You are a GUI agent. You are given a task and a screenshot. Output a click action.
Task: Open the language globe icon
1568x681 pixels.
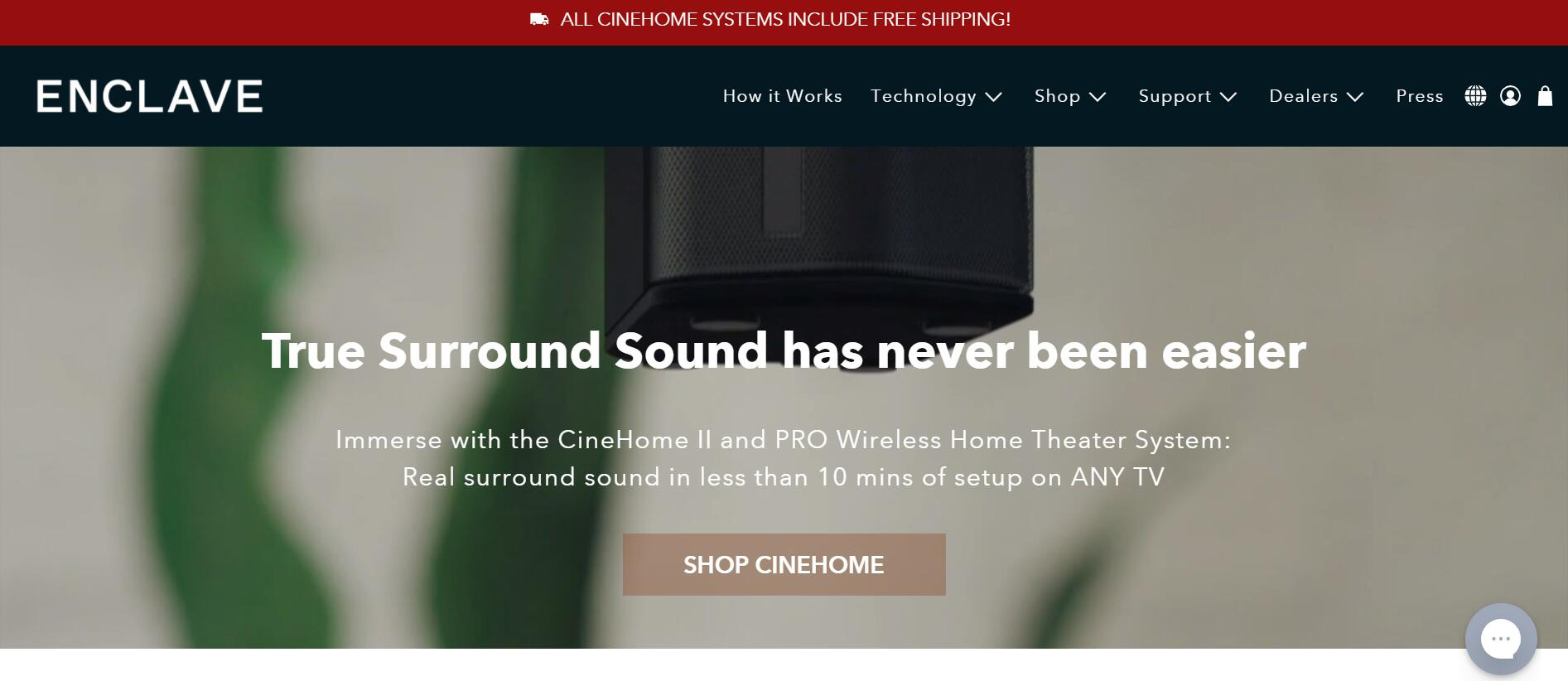click(1475, 96)
